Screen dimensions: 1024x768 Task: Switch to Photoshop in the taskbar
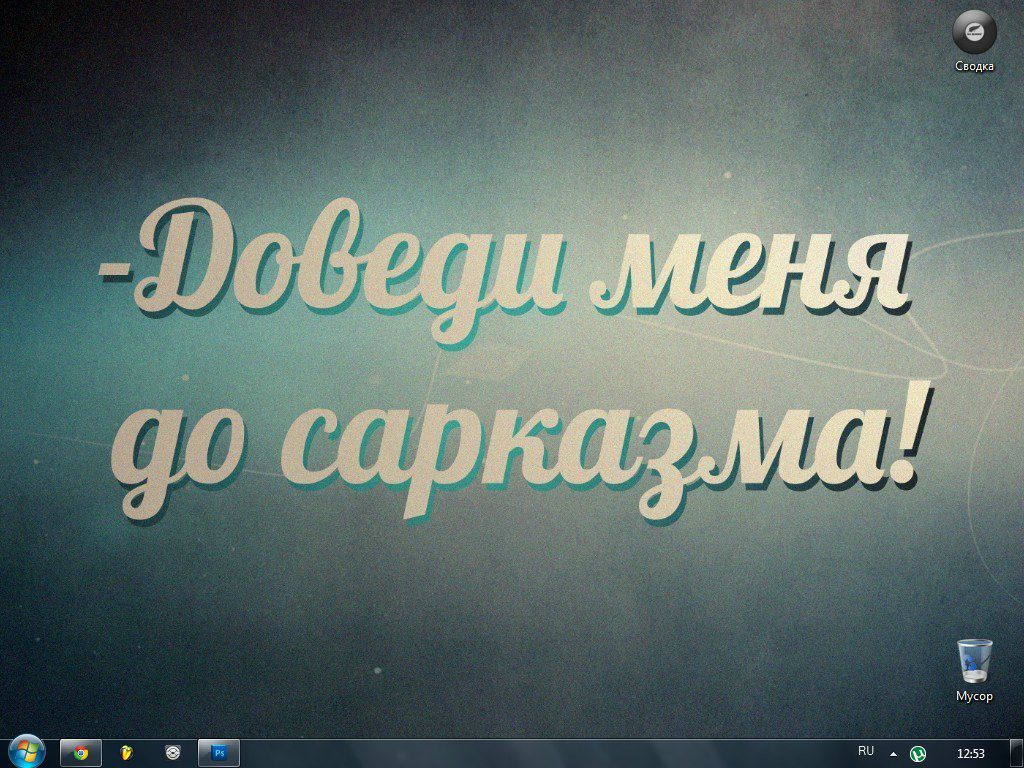click(219, 752)
